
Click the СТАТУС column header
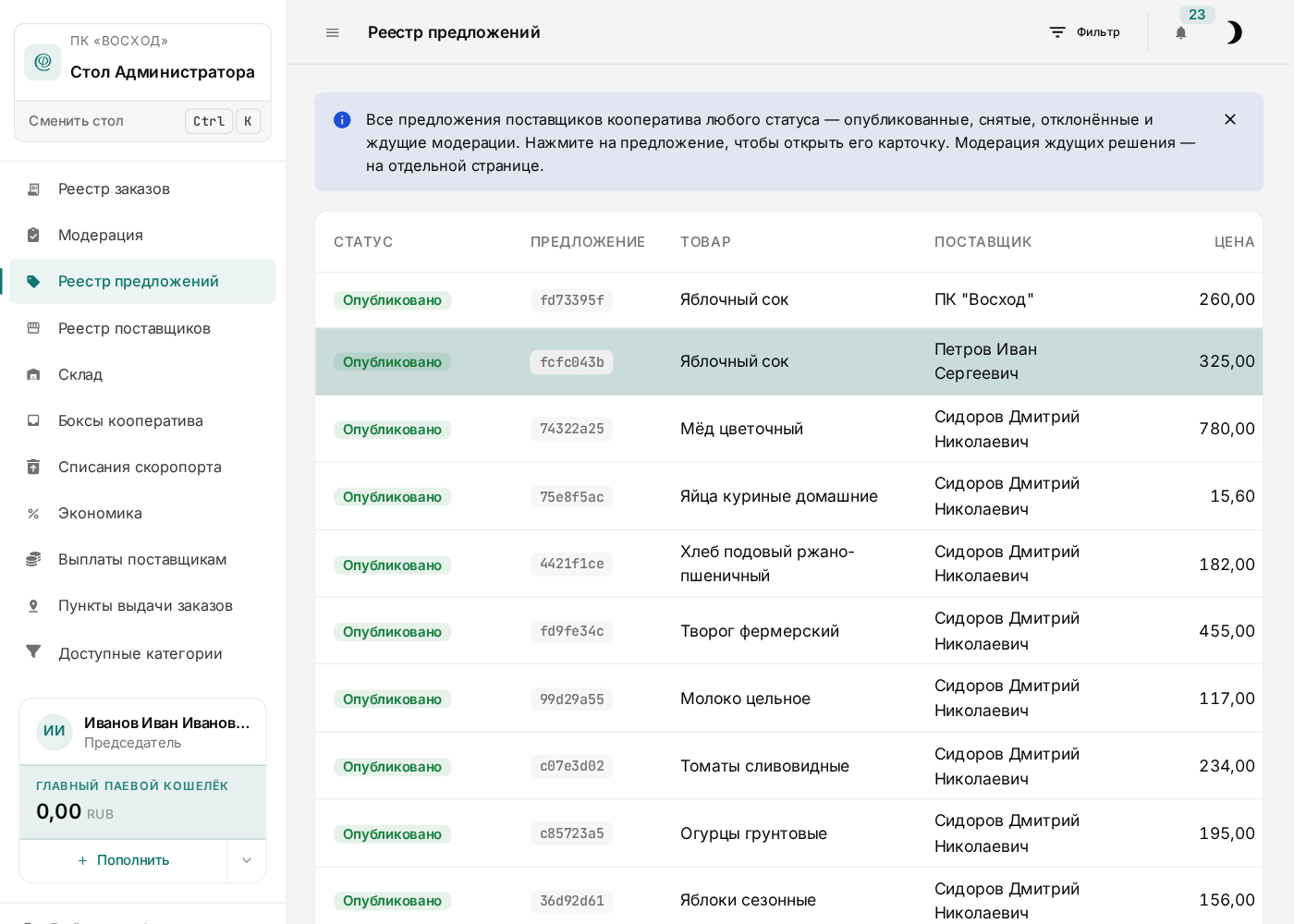tap(363, 242)
